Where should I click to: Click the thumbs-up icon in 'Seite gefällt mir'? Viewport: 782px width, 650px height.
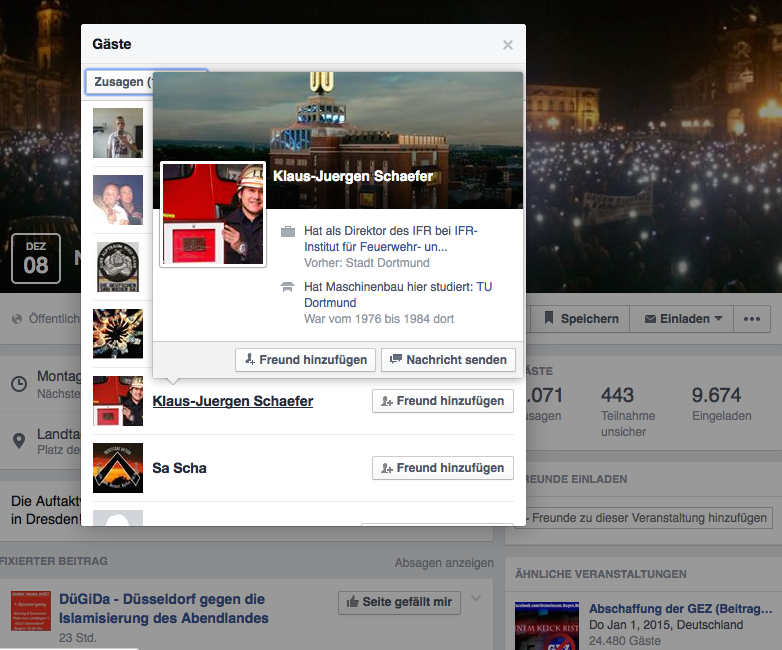pyautogui.click(x=353, y=602)
